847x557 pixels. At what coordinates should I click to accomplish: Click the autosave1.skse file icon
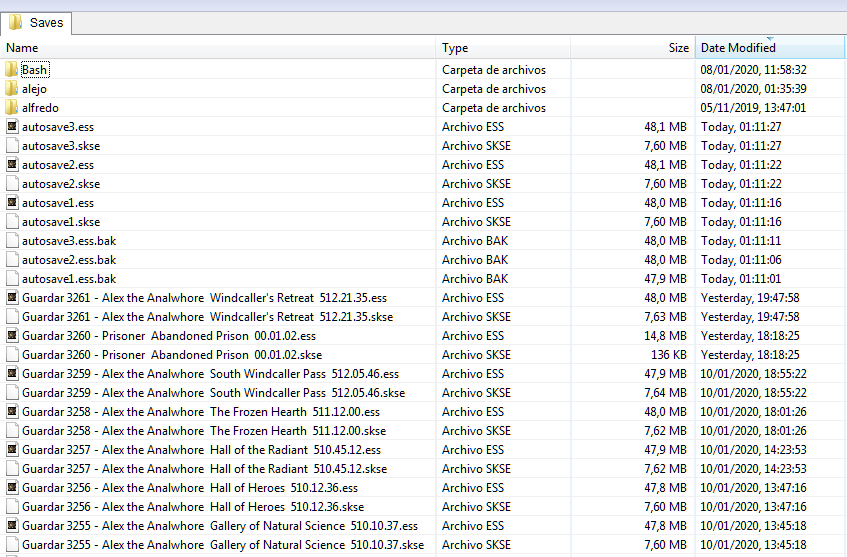(x=12, y=222)
